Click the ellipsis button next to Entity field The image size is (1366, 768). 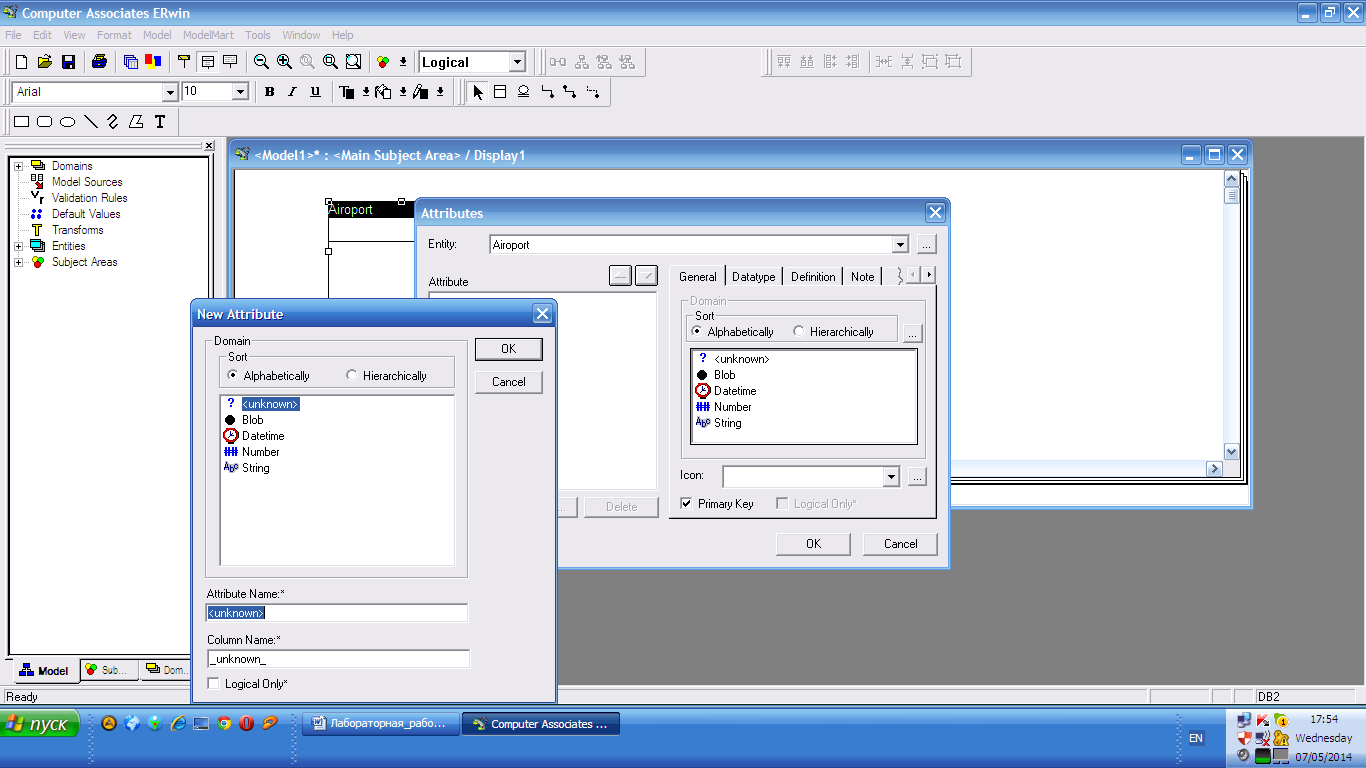[x=926, y=245]
